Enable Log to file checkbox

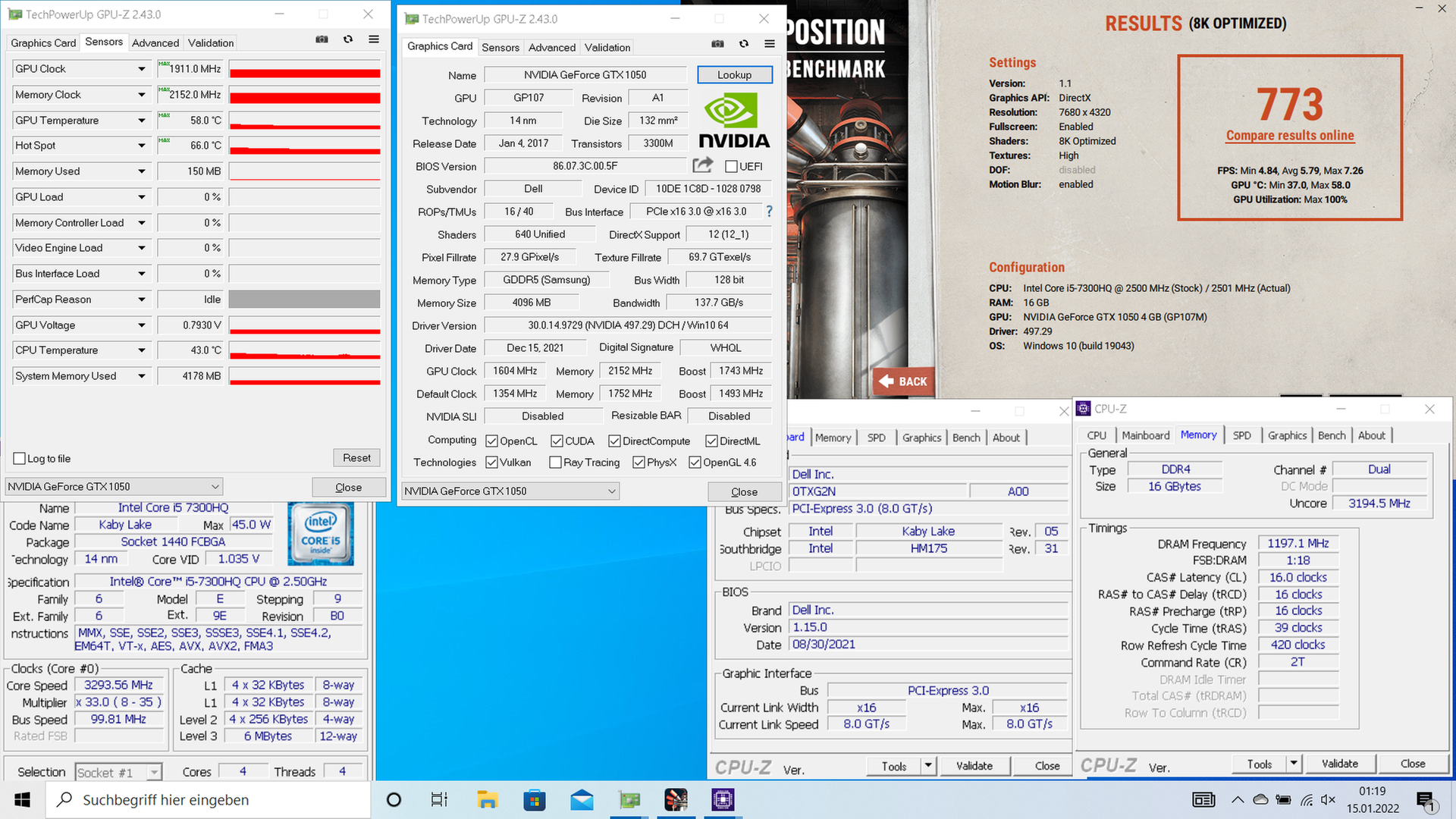click(x=20, y=459)
